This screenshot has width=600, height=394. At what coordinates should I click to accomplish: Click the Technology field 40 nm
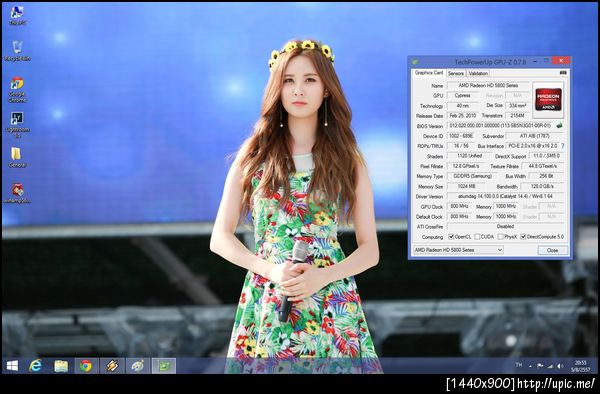(x=463, y=106)
